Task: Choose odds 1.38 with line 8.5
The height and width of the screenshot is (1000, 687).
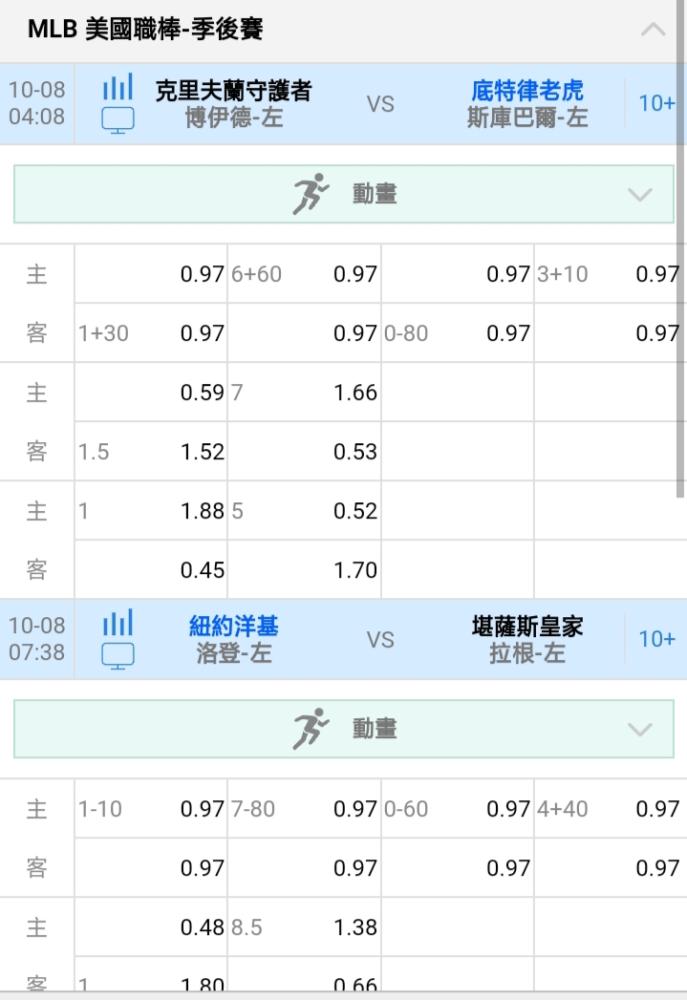Action: coord(304,927)
